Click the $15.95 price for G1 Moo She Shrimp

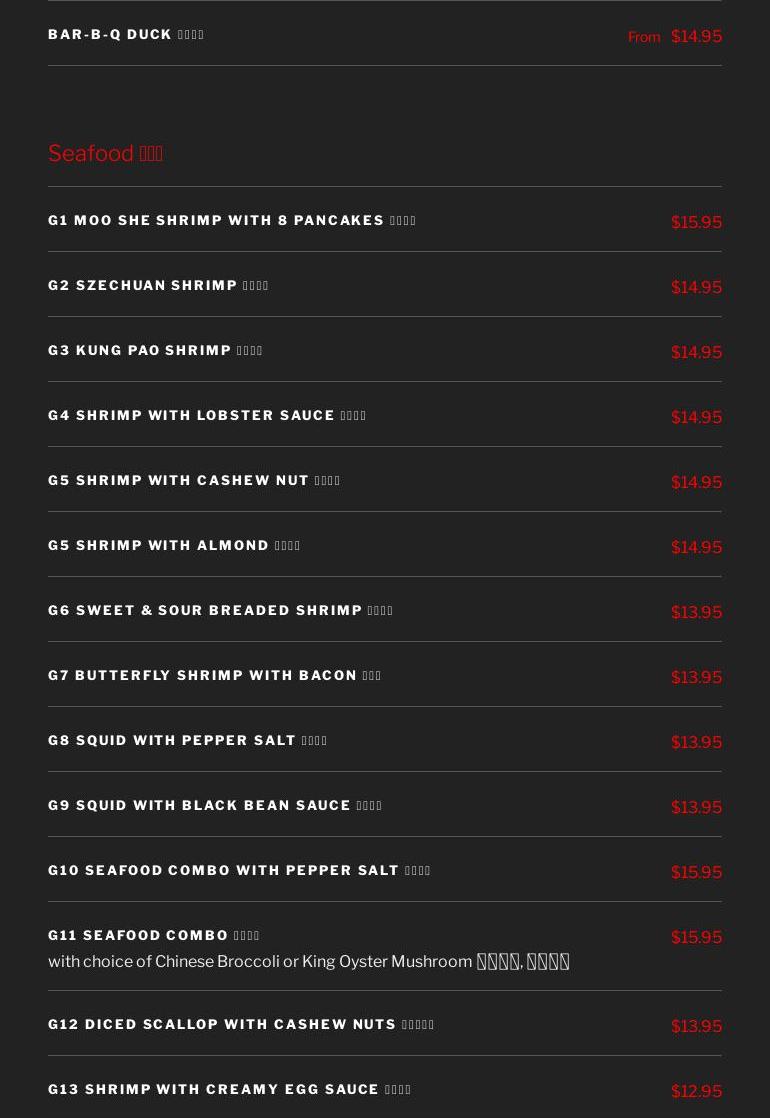pos(696,223)
